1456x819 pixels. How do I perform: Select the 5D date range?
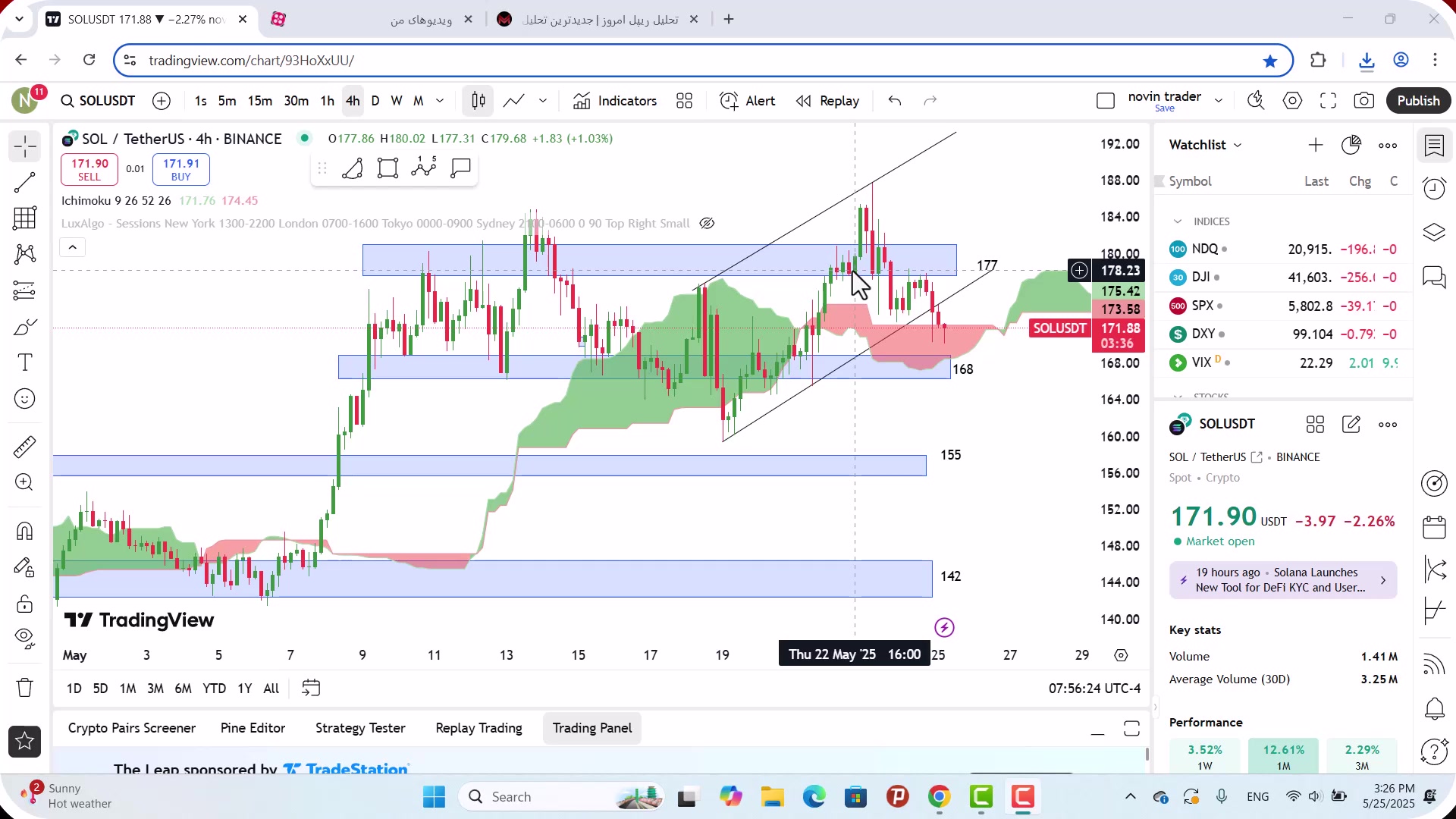100,688
